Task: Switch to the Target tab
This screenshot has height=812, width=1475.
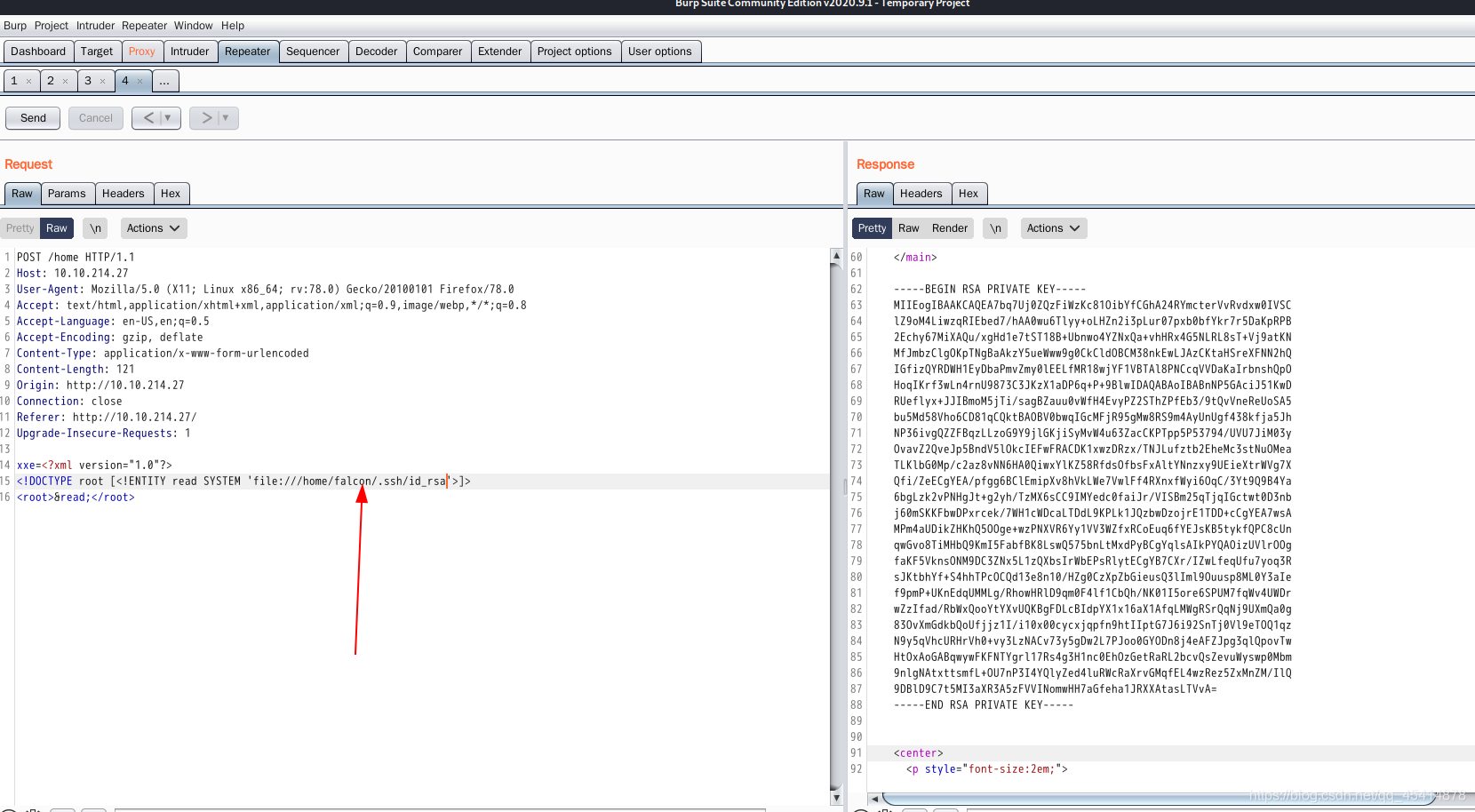Action: pos(97,52)
